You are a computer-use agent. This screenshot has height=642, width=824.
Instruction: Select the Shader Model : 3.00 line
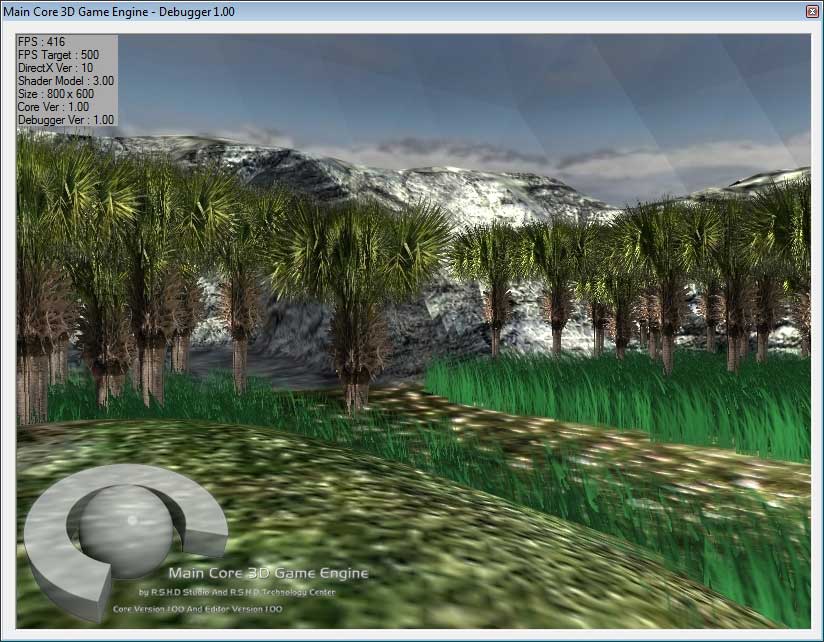click(x=65, y=81)
